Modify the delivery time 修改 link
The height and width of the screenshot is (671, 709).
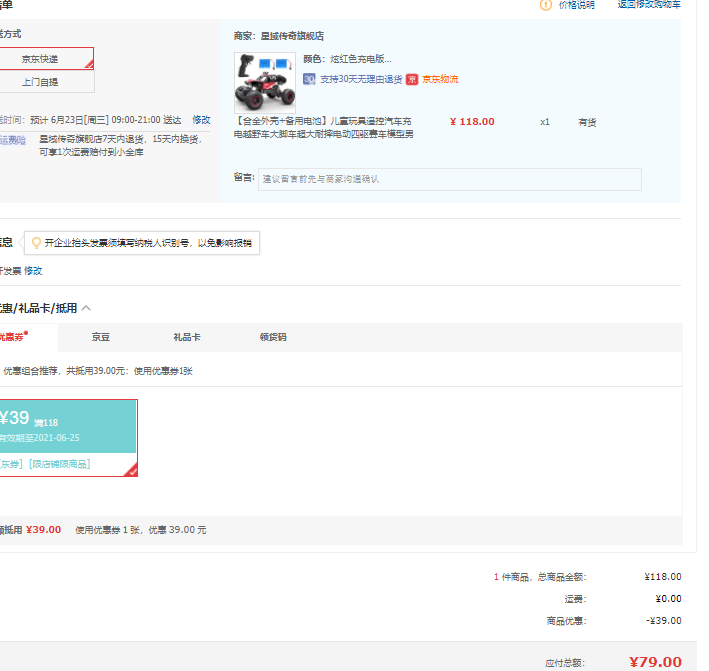pyautogui.click(x=201, y=120)
